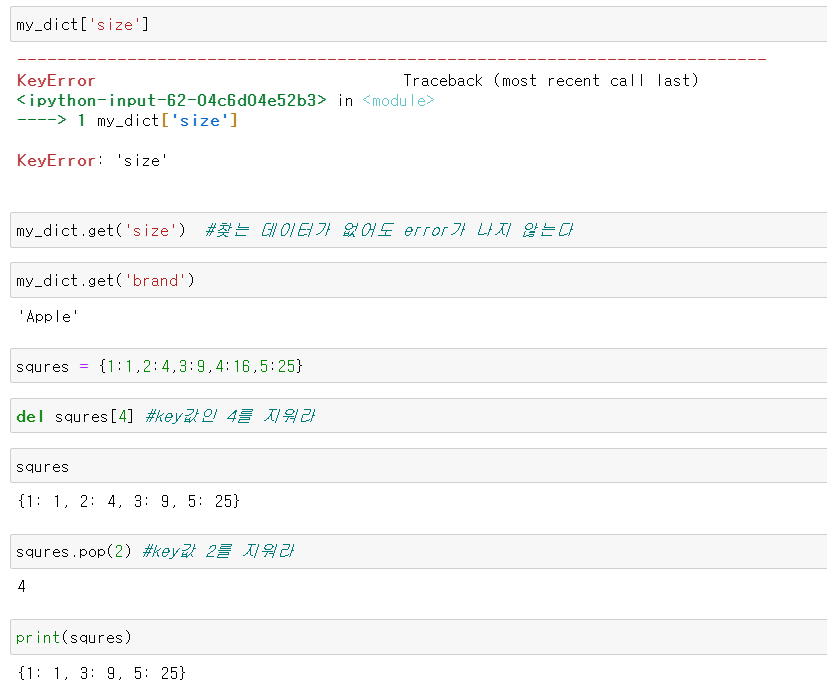The width and height of the screenshot is (827, 694).
Task: Click the squres.pop(2) code cell
Action: (419, 551)
